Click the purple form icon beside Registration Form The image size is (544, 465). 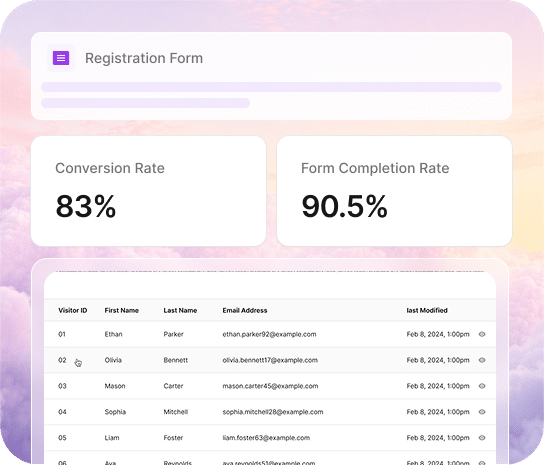pos(61,58)
